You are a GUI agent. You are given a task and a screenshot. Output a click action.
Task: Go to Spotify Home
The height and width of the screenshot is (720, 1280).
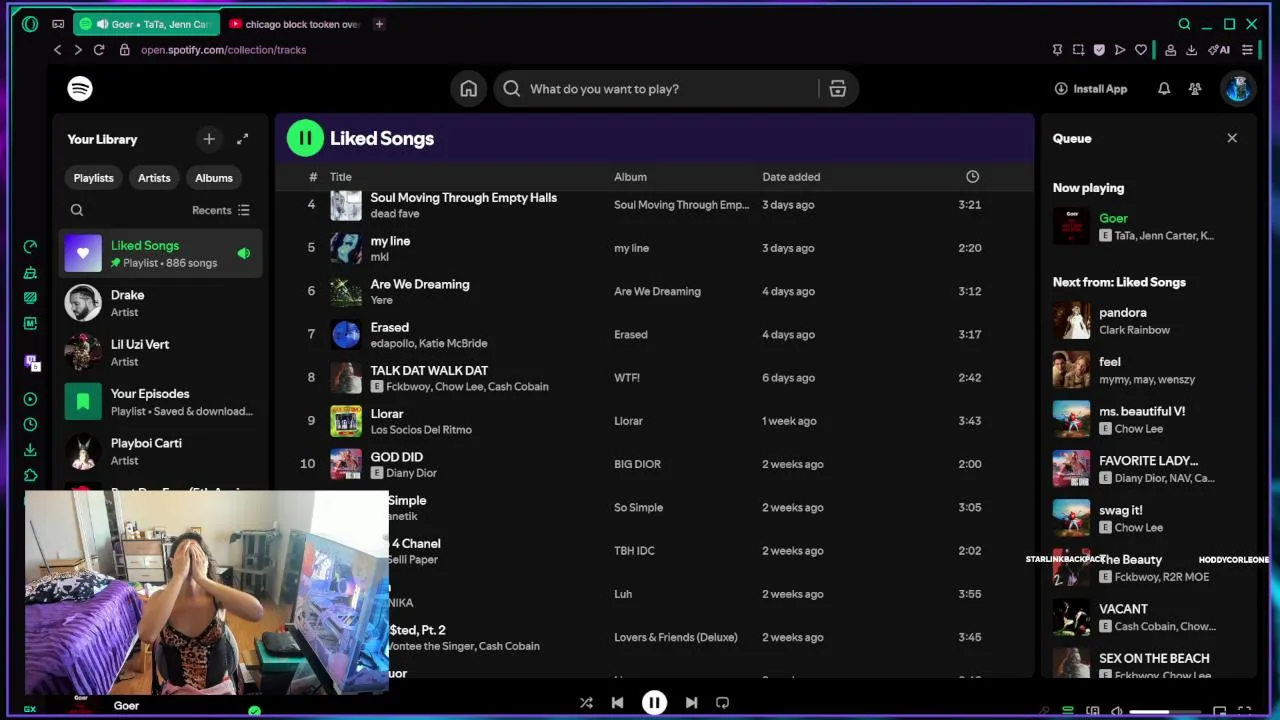pos(468,89)
